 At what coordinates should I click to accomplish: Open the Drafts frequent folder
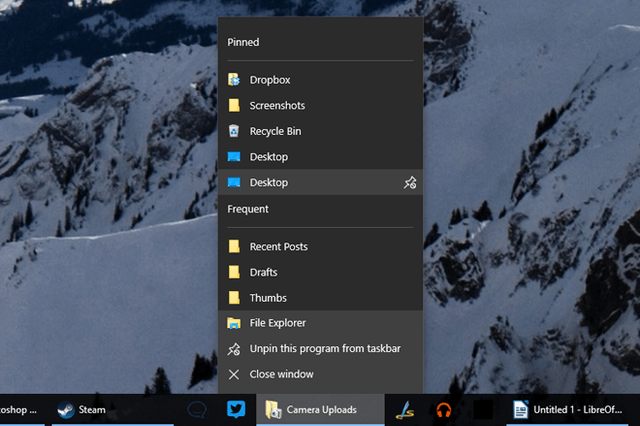tap(320, 272)
